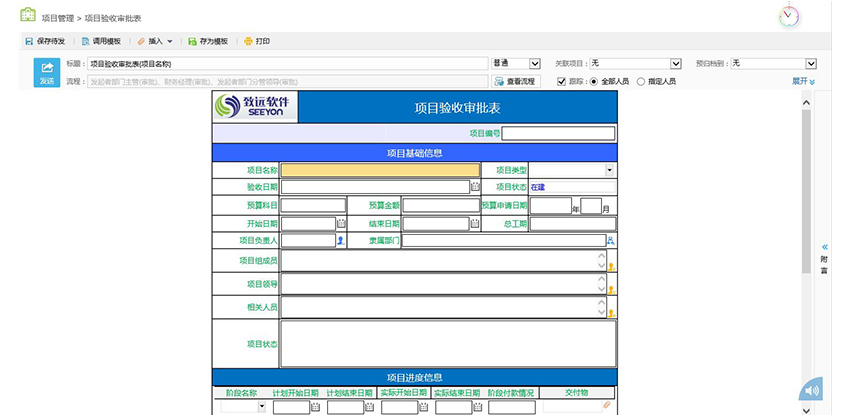Image resolution: width=842 pixels, height=415 pixels.
Task: Click the 预算科目 input field
Action: tap(314, 205)
